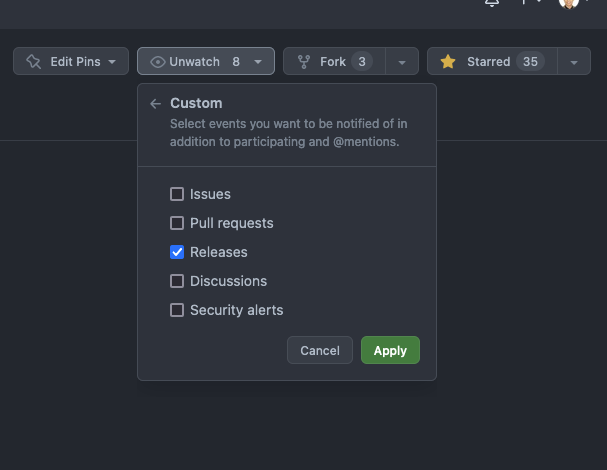Click the Starred count badge 35
Image resolution: width=607 pixels, height=470 pixels.
(530, 62)
